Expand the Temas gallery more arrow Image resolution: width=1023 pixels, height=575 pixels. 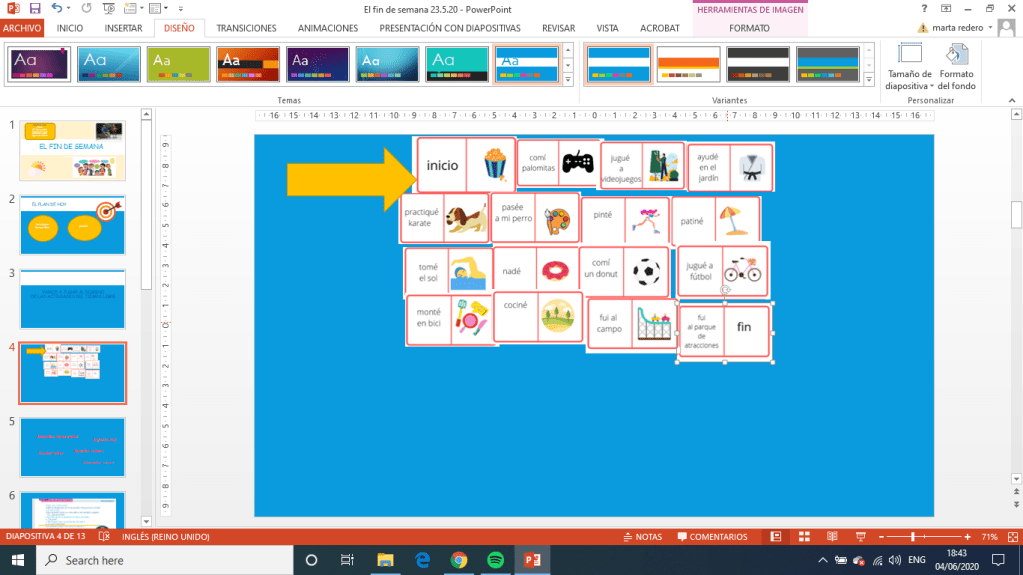pos(568,80)
